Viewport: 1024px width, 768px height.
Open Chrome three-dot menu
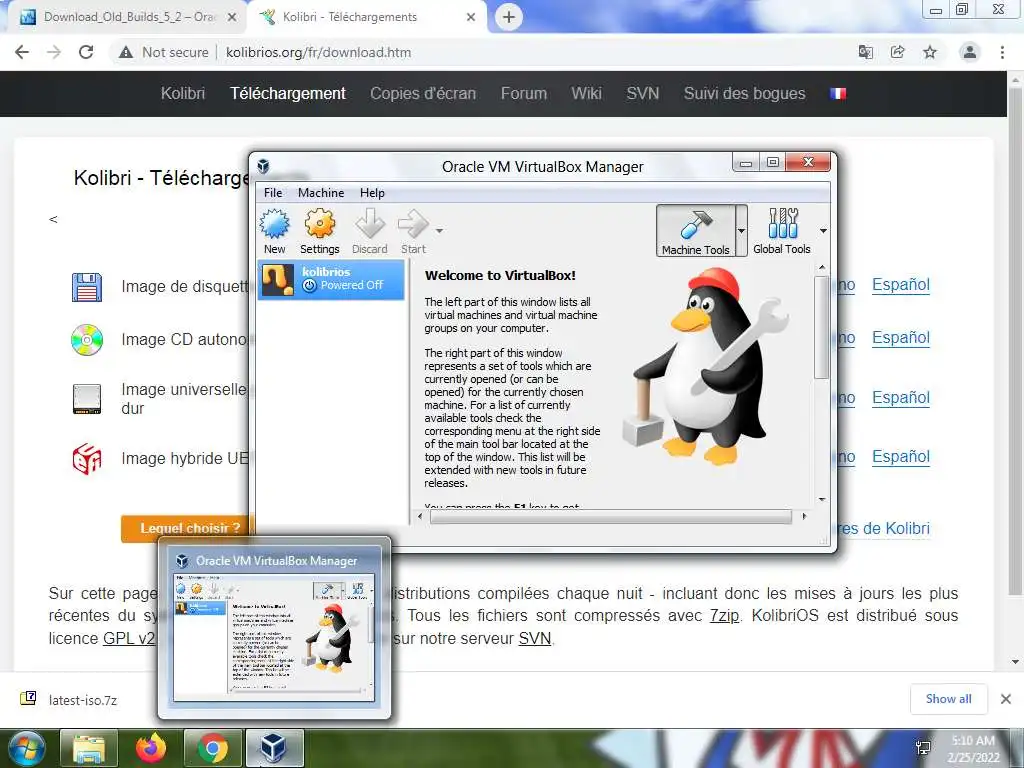[x=1002, y=52]
